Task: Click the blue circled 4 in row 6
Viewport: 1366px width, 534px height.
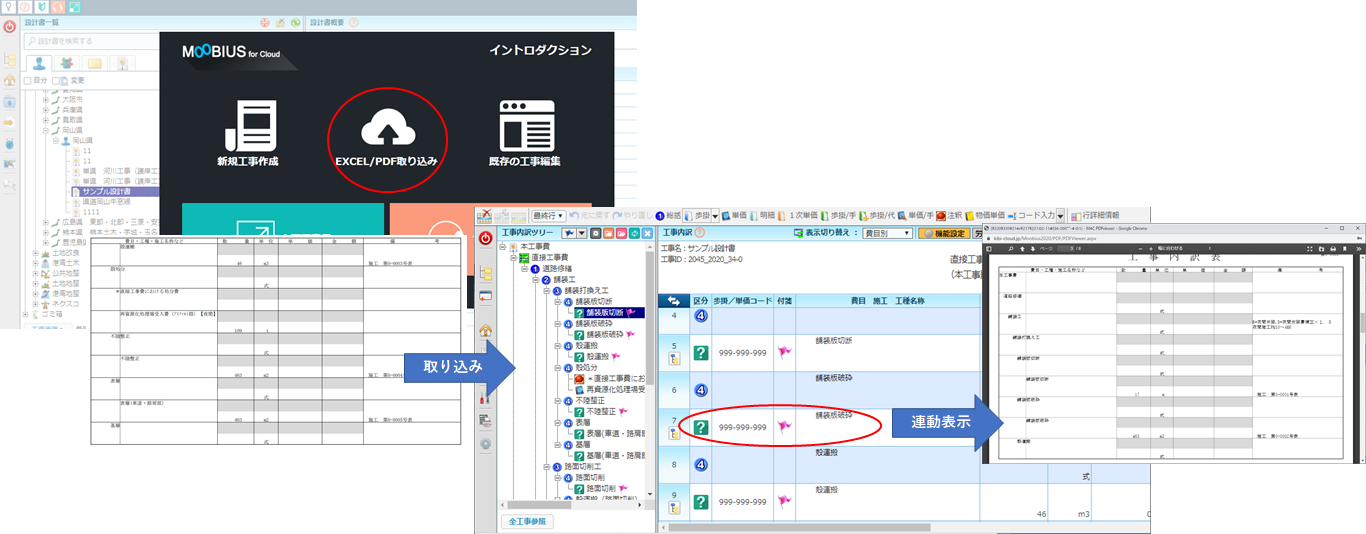Action: click(702, 390)
